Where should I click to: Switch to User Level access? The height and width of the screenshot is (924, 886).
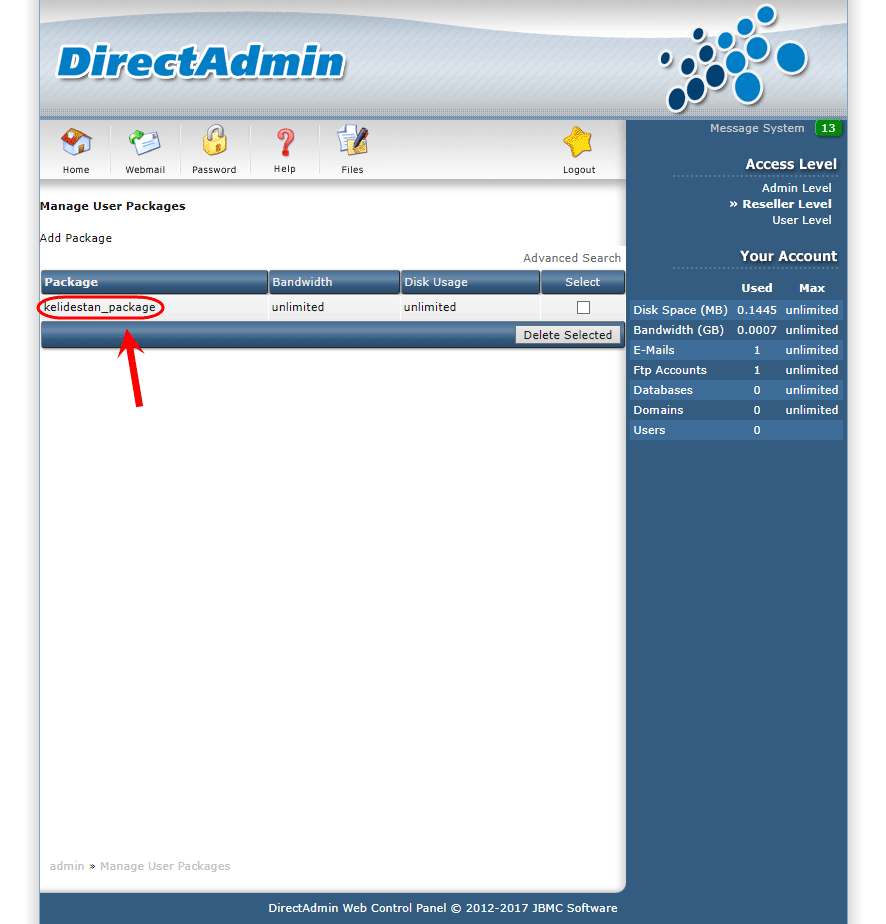802,220
